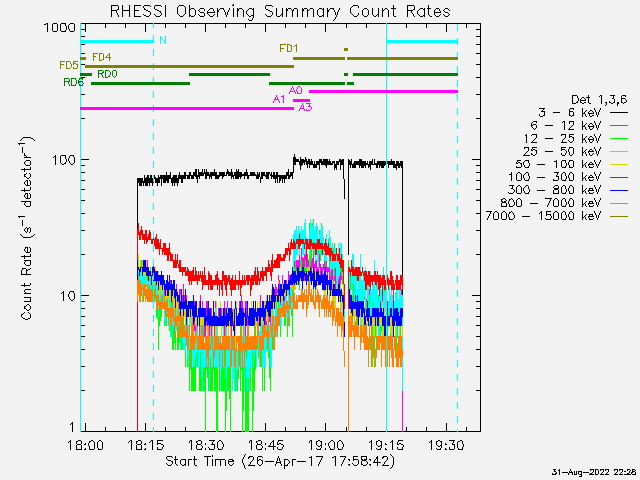
Task: Click the y-axis title 'Count Rate'
Action: (x=26, y=283)
